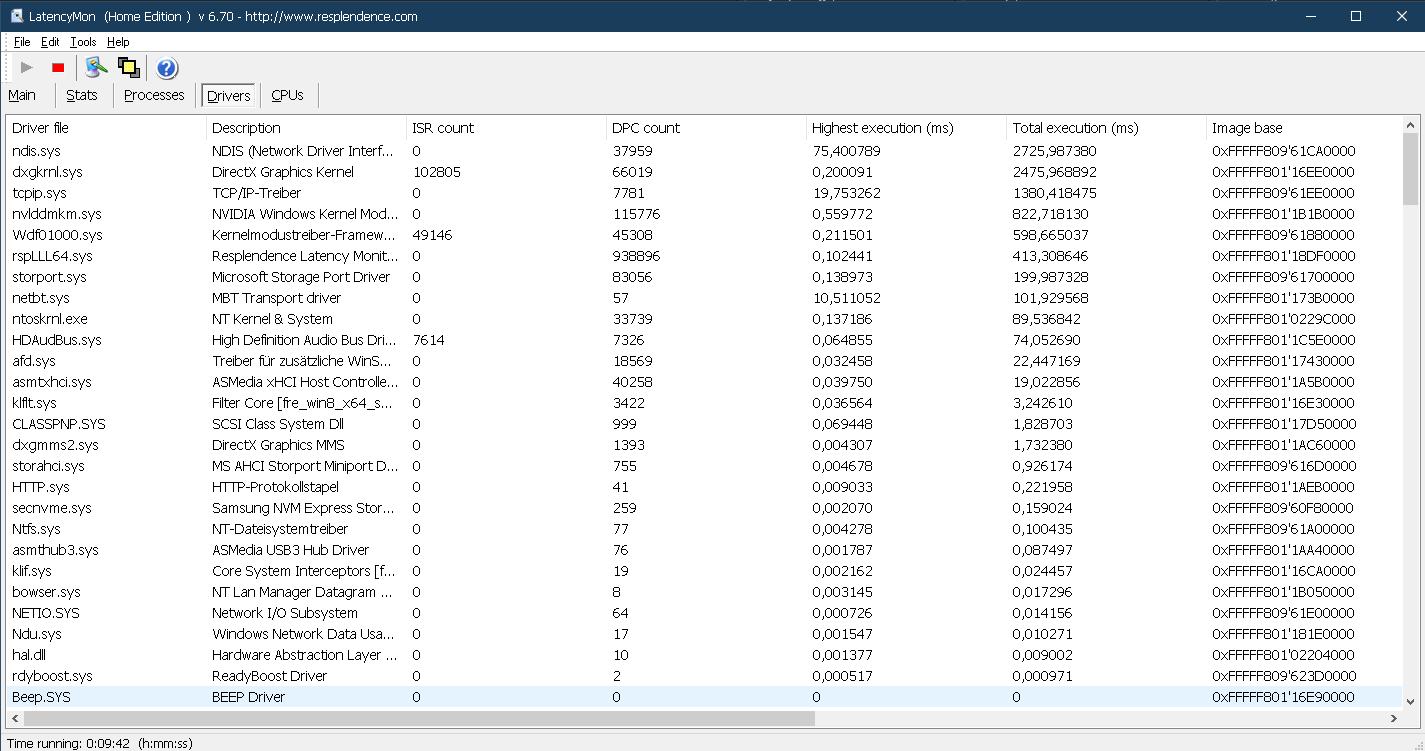The height and width of the screenshot is (751, 1425).
Task: Select the nvlddmkm.sys driver row
Action: point(704,214)
